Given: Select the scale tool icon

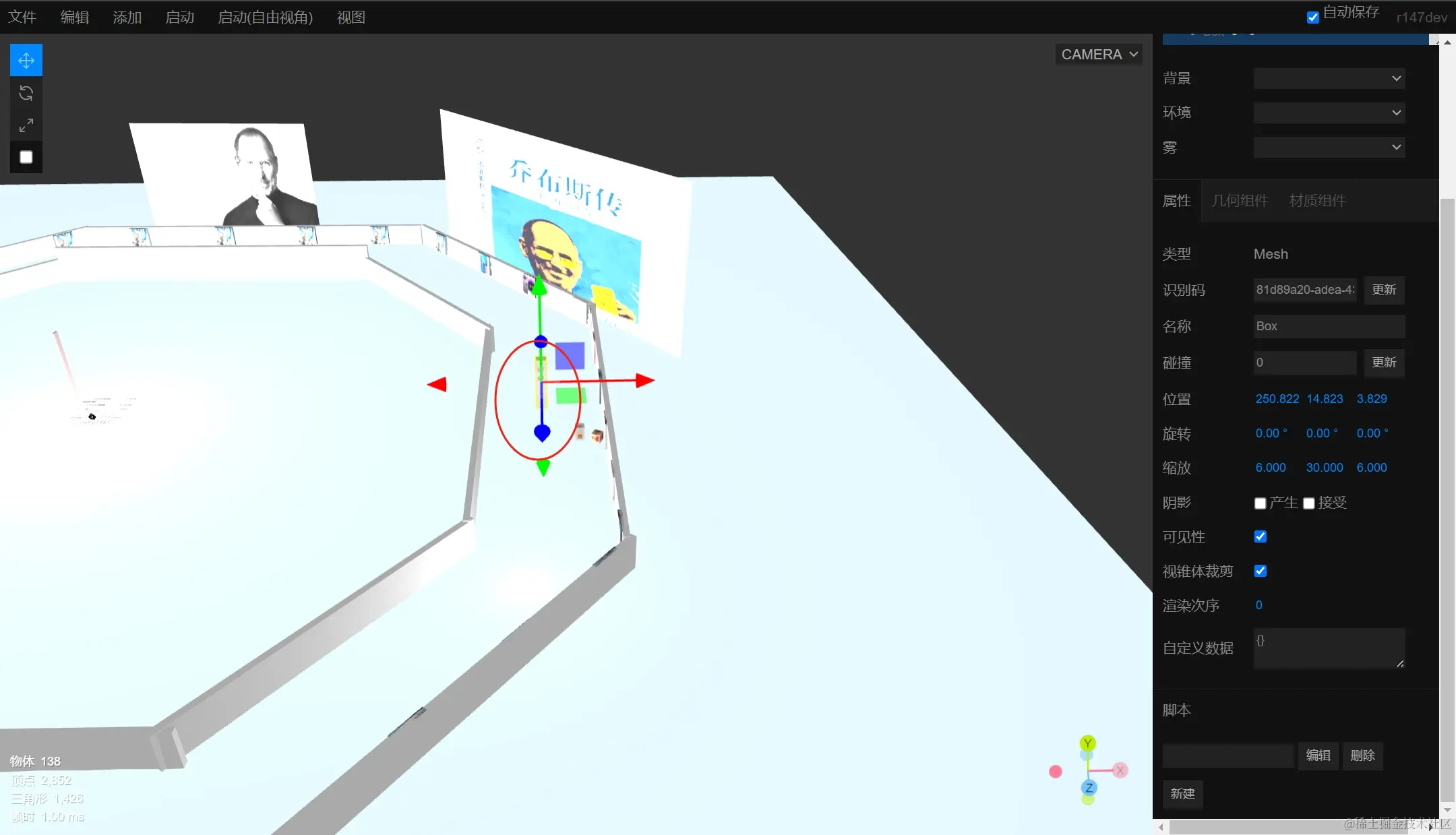Looking at the screenshot, I should (26, 125).
